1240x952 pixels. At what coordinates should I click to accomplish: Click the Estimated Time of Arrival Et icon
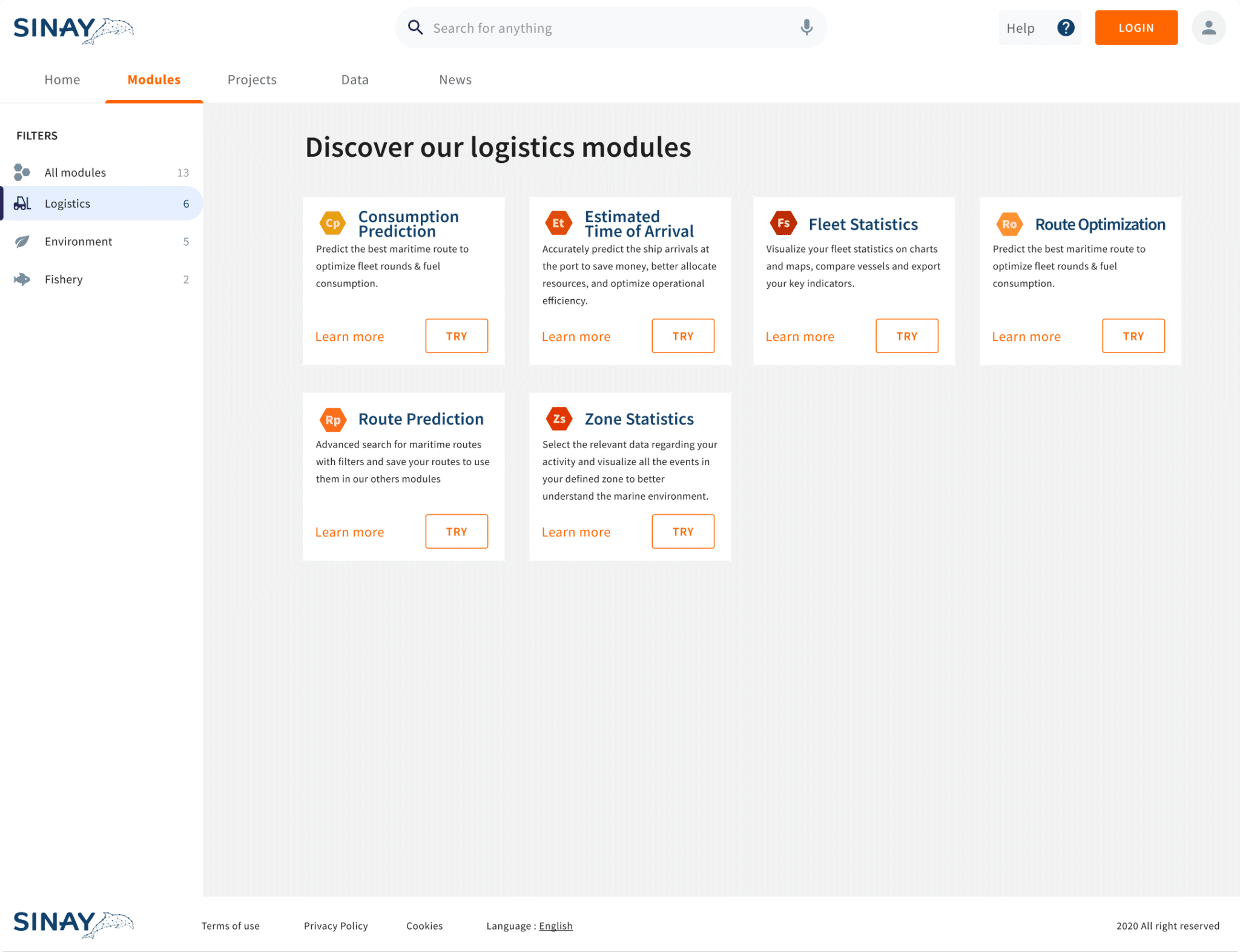558,223
